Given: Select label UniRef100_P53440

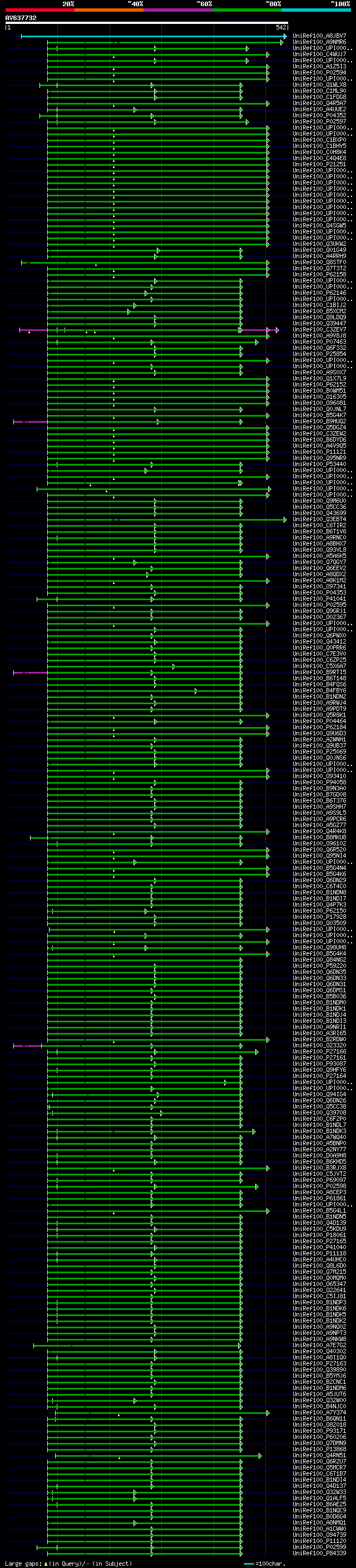Looking at the screenshot, I should coord(319,464).
